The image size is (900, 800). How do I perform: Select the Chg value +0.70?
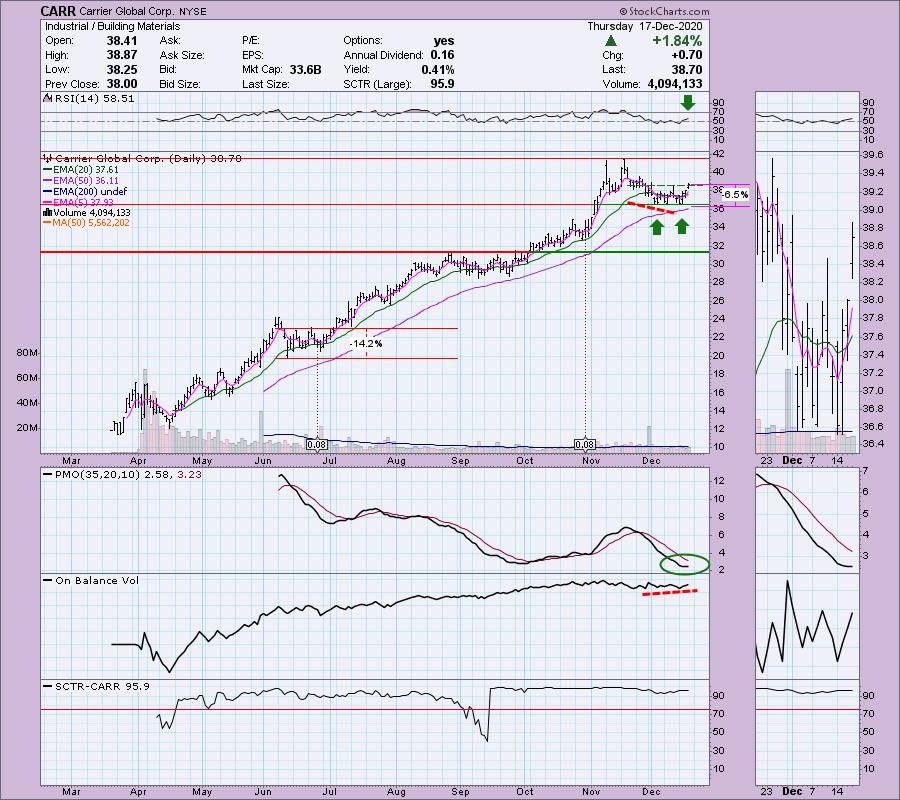click(x=686, y=55)
